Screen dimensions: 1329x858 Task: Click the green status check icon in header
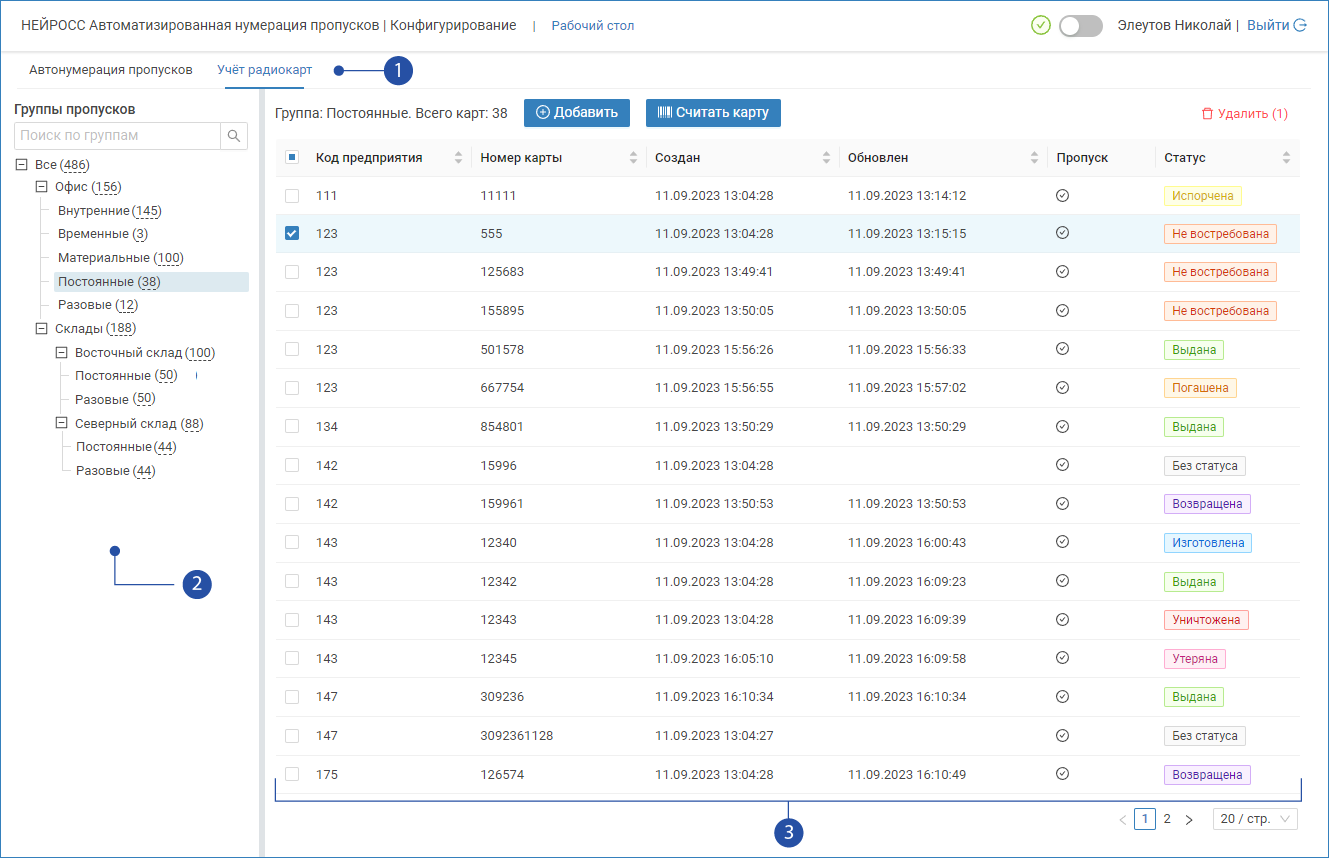point(1040,26)
